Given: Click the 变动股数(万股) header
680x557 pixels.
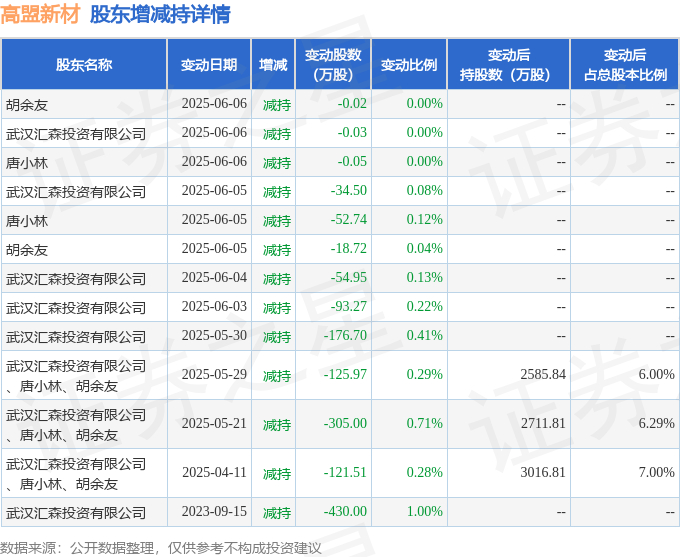Looking at the screenshot, I should click(333, 64).
